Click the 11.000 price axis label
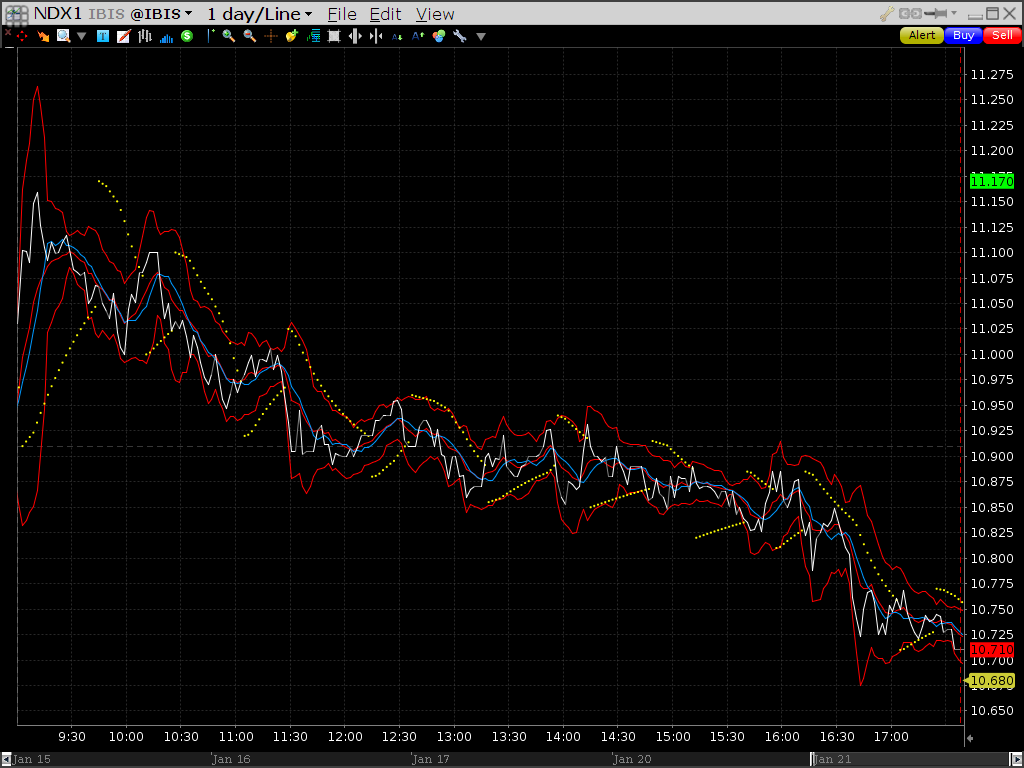The height and width of the screenshot is (768, 1024). point(992,355)
